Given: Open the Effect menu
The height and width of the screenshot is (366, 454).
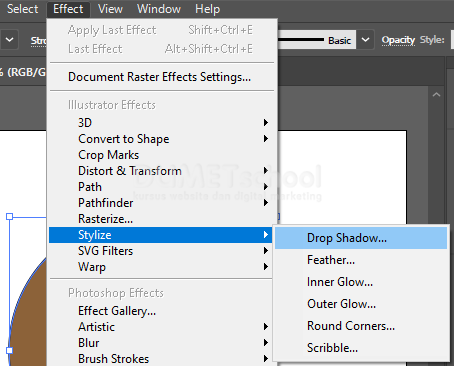Looking at the screenshot, I should click(x=68, y=9).
